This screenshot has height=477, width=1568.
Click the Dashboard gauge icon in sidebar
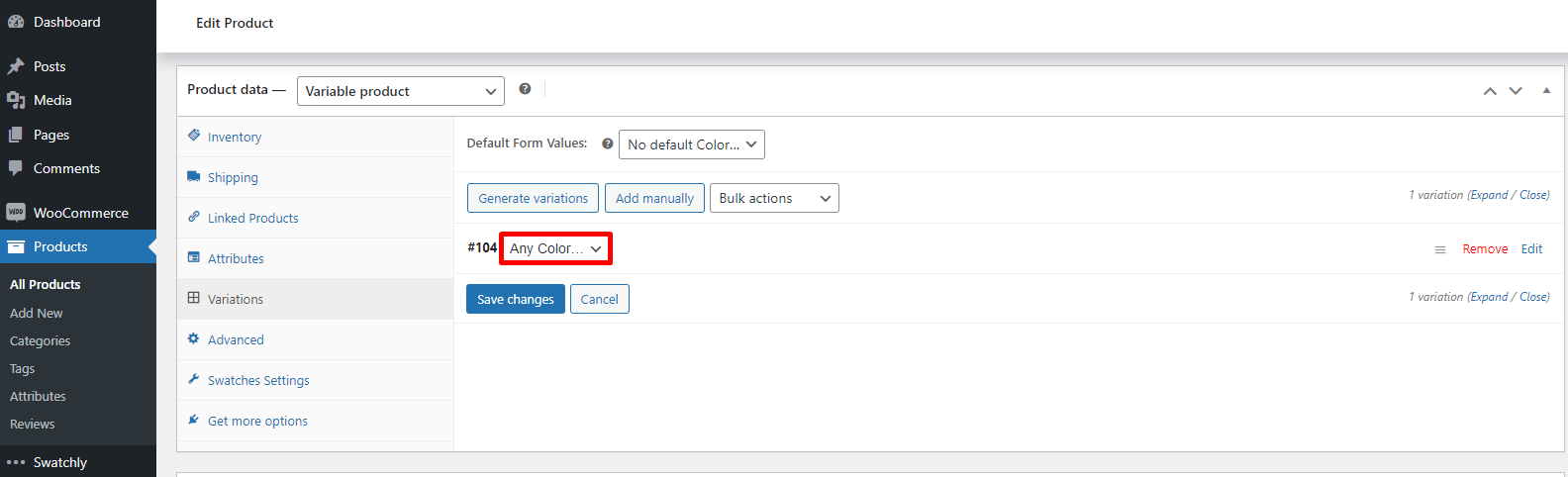[x=16, y=22]
